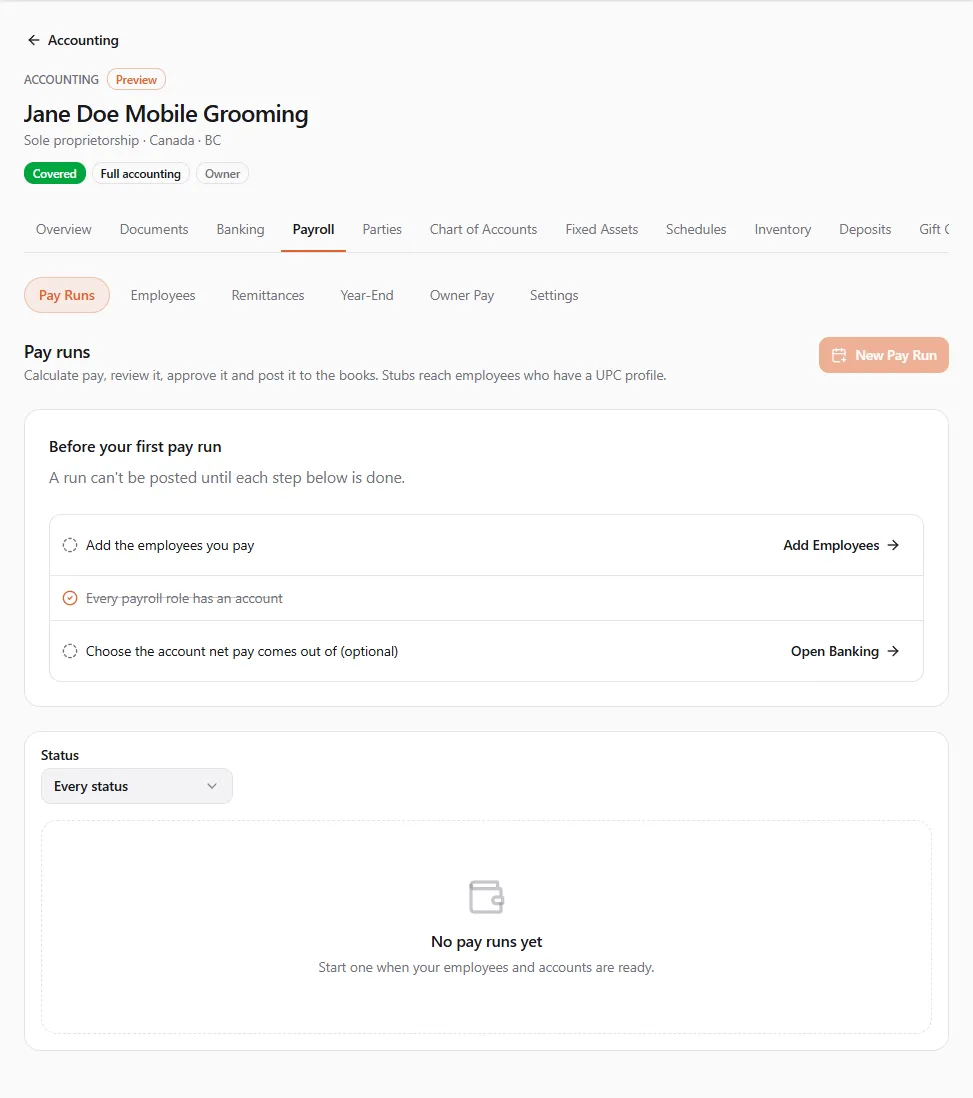Viewport: 973px width, 1098px height.
Task: Select the Payroll tab
Action: [313, 230]
